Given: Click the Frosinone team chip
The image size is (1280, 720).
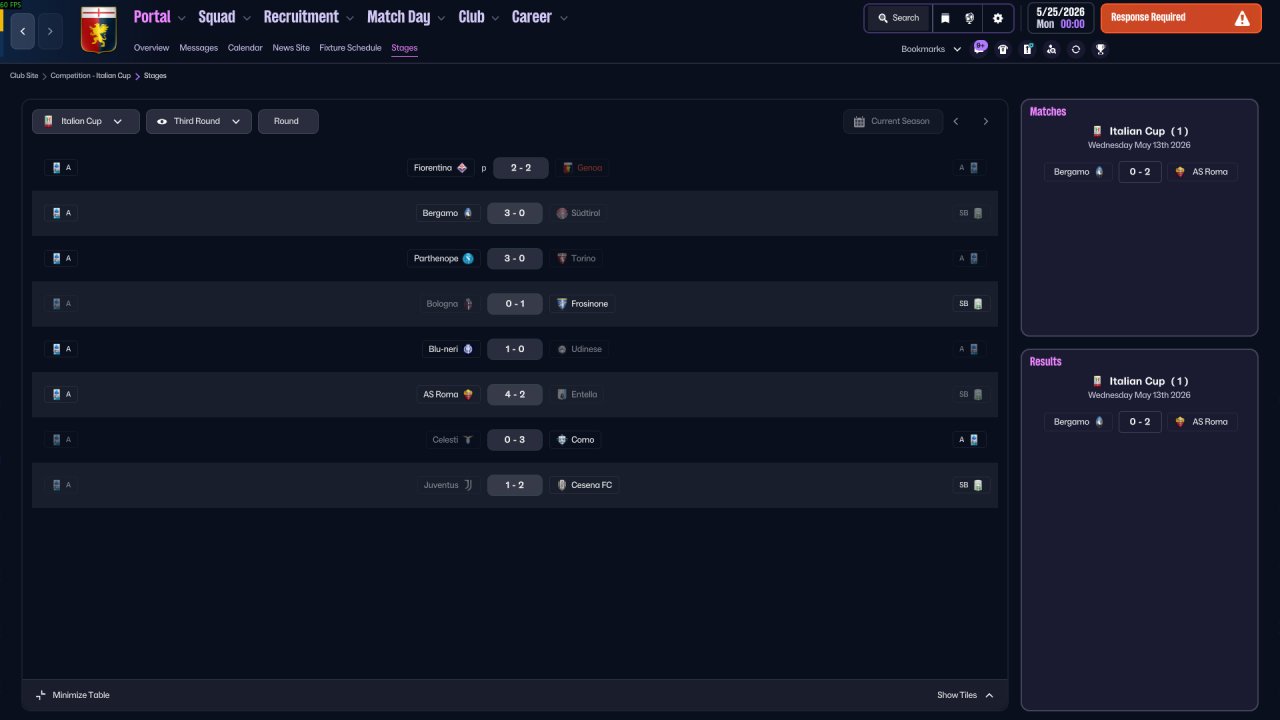Looking at the screenshot, I should [x=582, y=304].
